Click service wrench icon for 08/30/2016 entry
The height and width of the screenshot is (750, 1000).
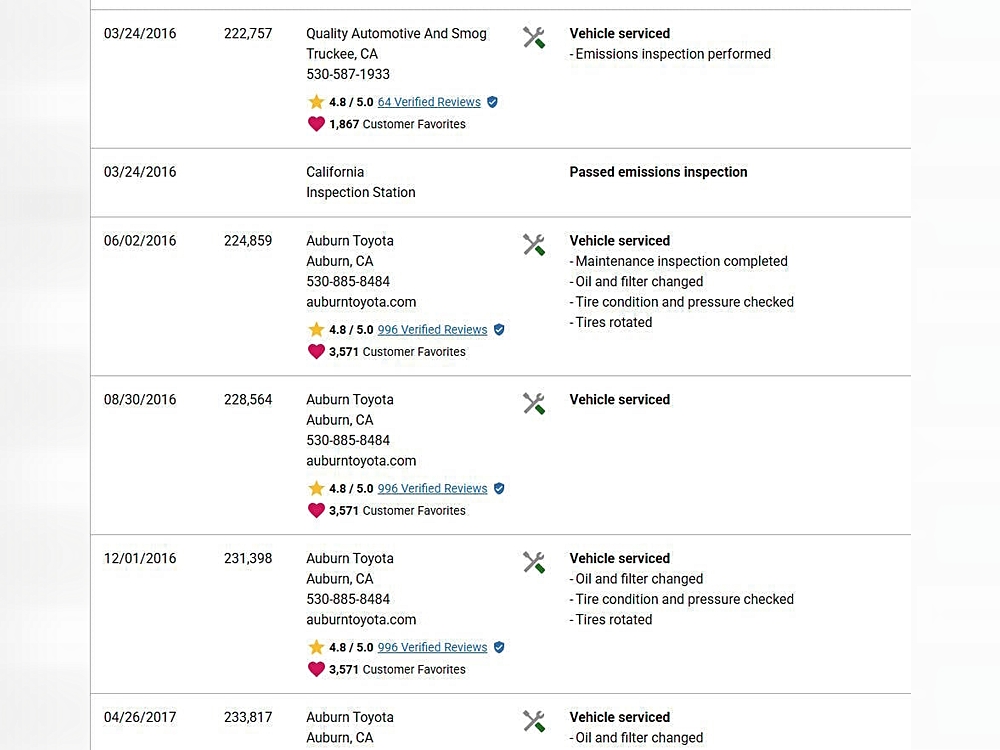click(534, 404)
